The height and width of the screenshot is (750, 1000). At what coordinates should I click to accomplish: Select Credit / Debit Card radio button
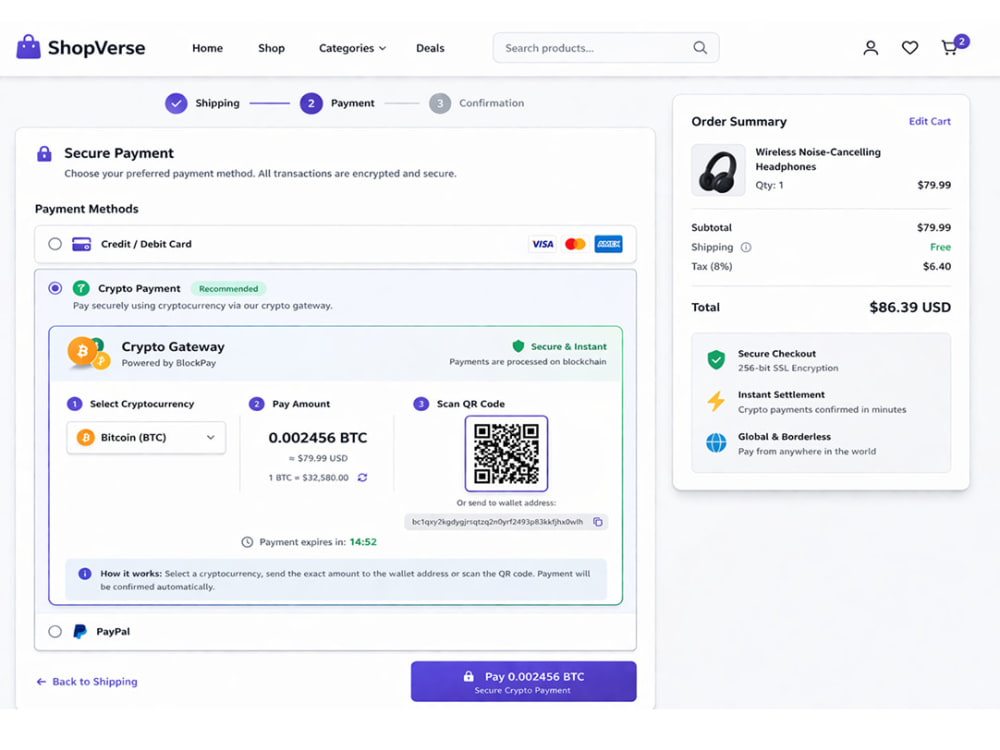pyautogui.click(x=55, y=244)
